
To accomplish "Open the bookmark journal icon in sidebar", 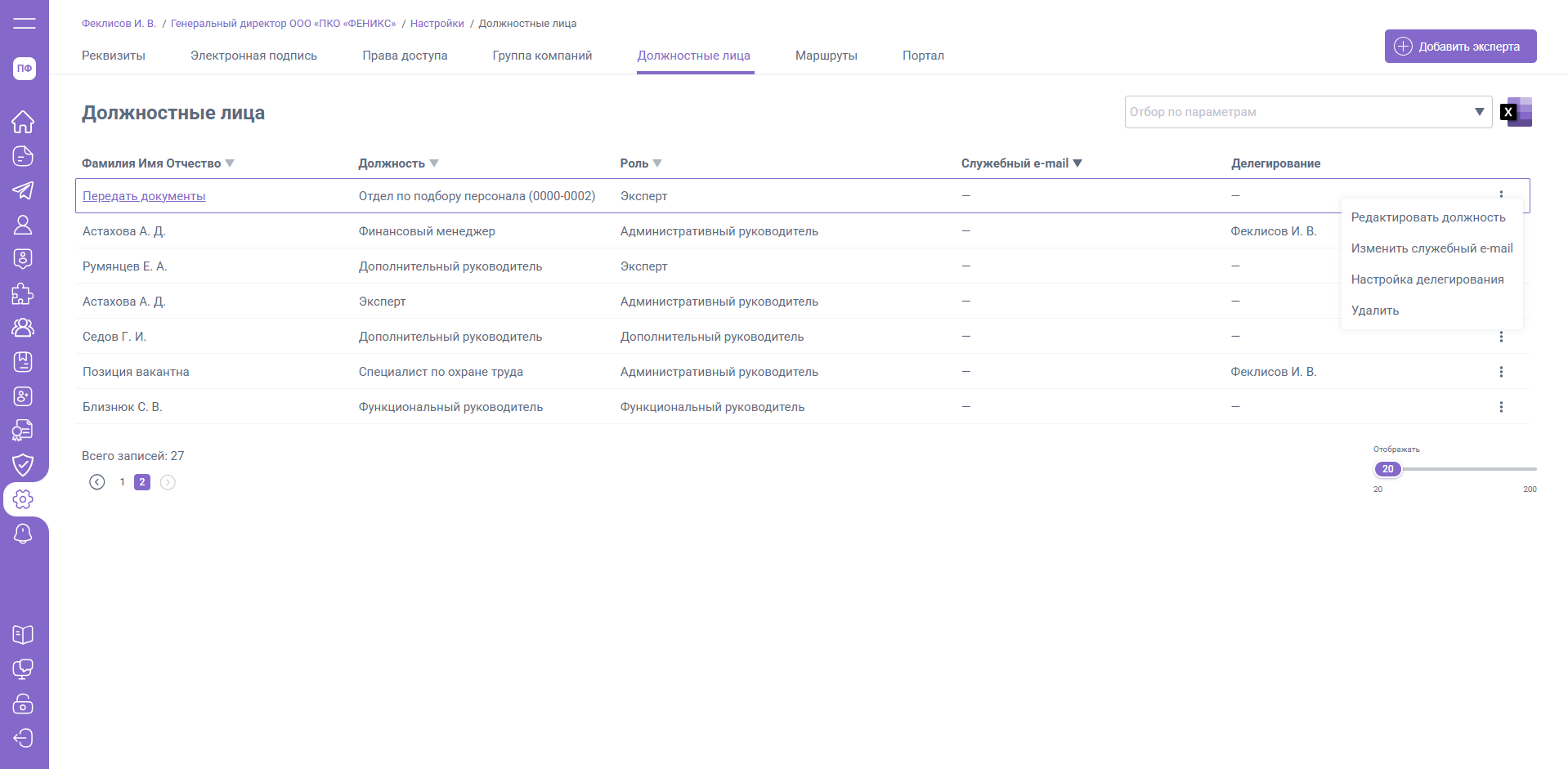I will coord(23,362).
